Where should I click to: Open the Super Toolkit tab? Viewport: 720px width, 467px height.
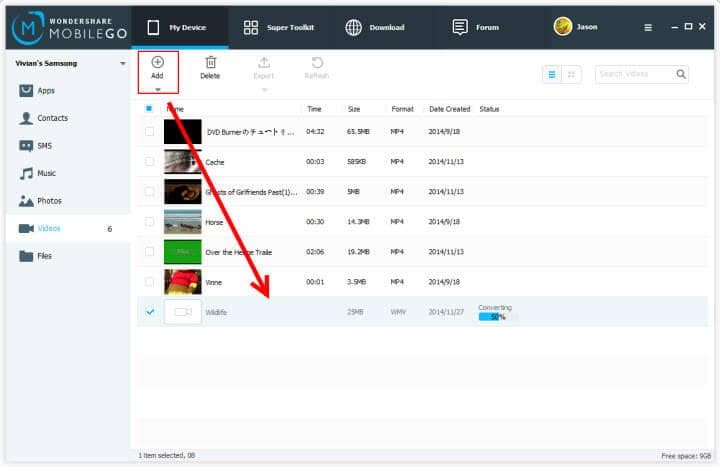(279, 28)
